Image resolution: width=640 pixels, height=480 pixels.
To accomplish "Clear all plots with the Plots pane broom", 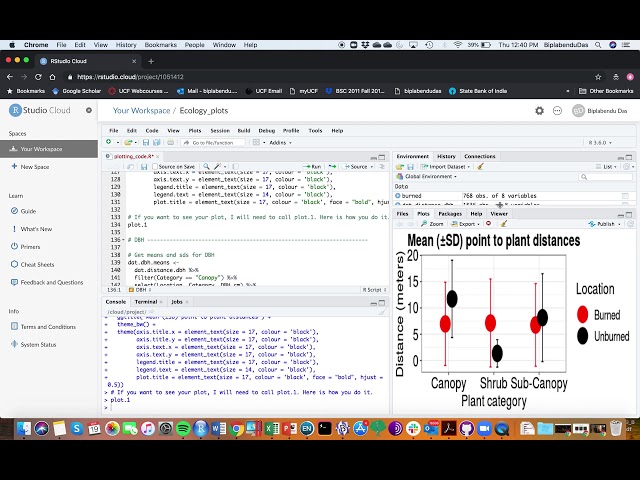I will coord(504,224).
